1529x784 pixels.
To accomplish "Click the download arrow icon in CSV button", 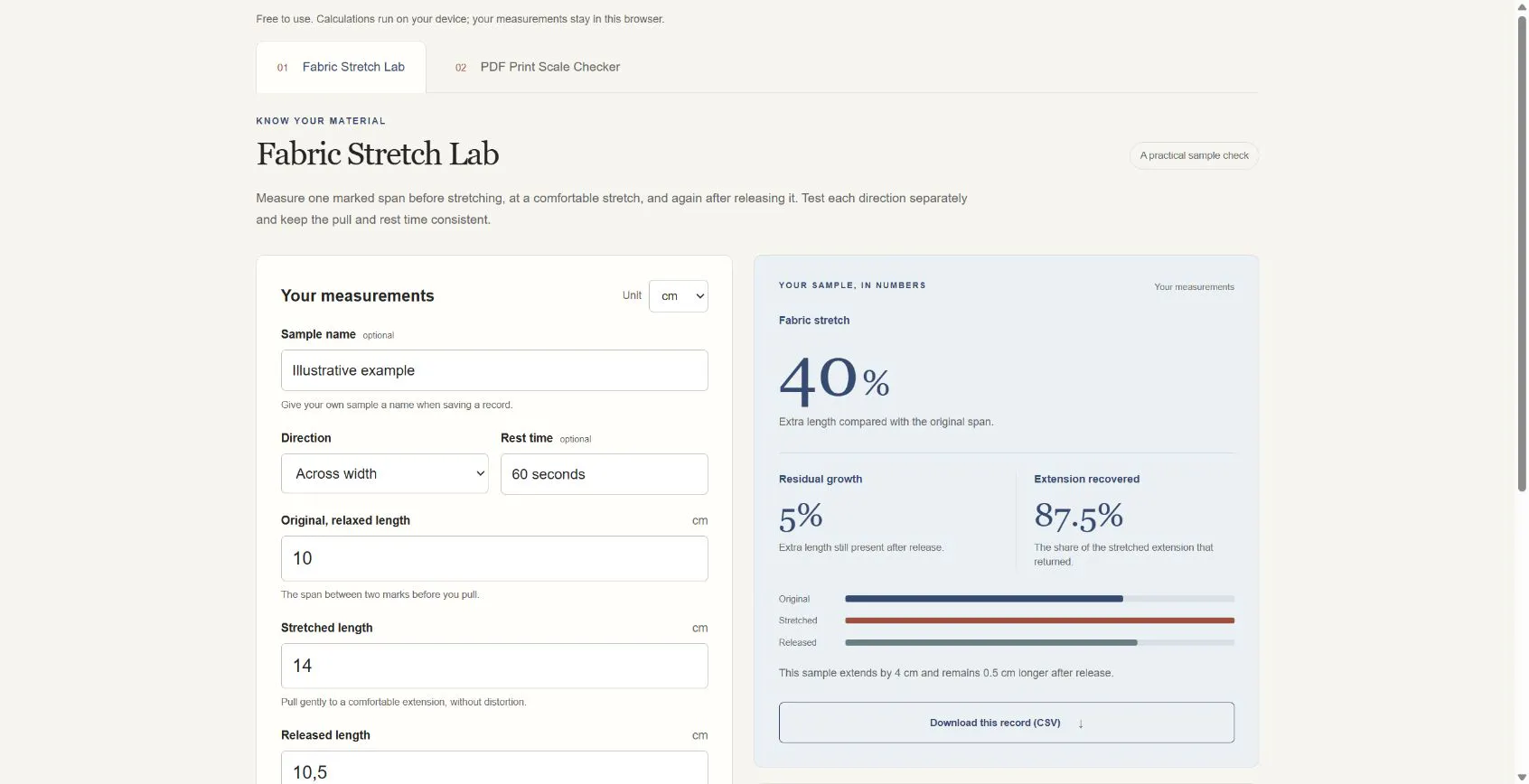I will [x=1080, y=723].
